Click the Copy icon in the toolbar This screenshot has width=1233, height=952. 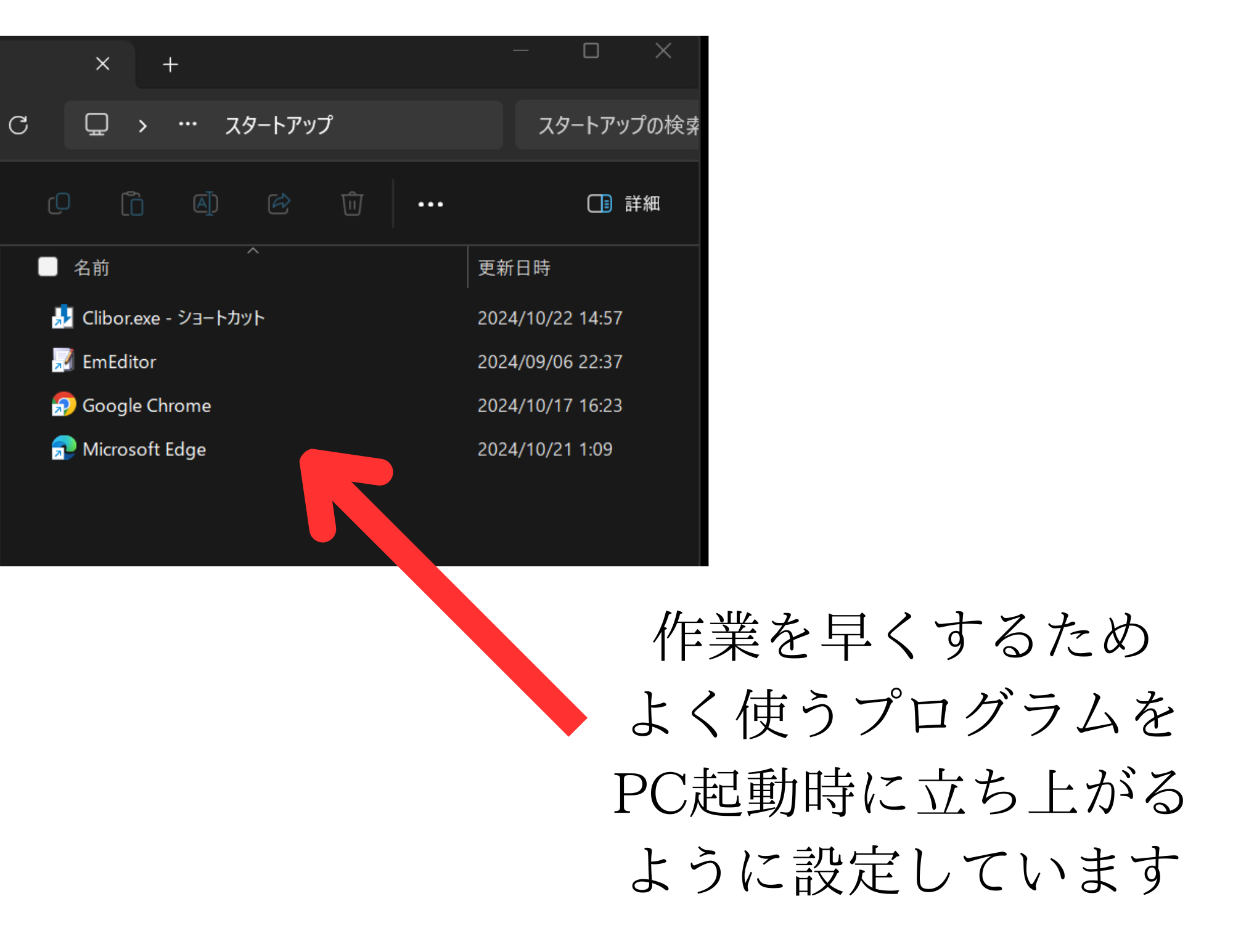tap(59, 204)
